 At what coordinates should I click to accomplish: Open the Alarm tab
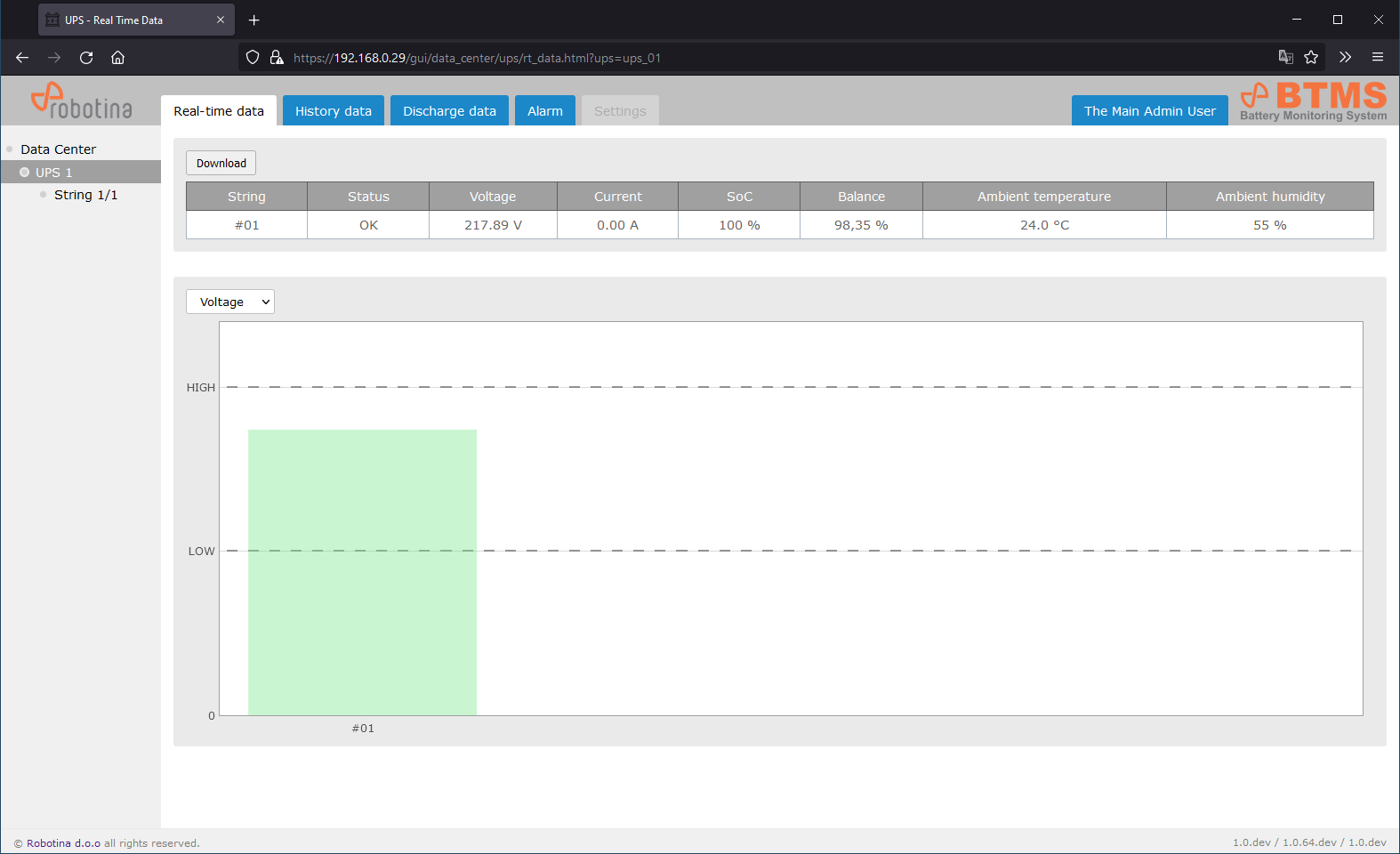[x=545, y=110]
